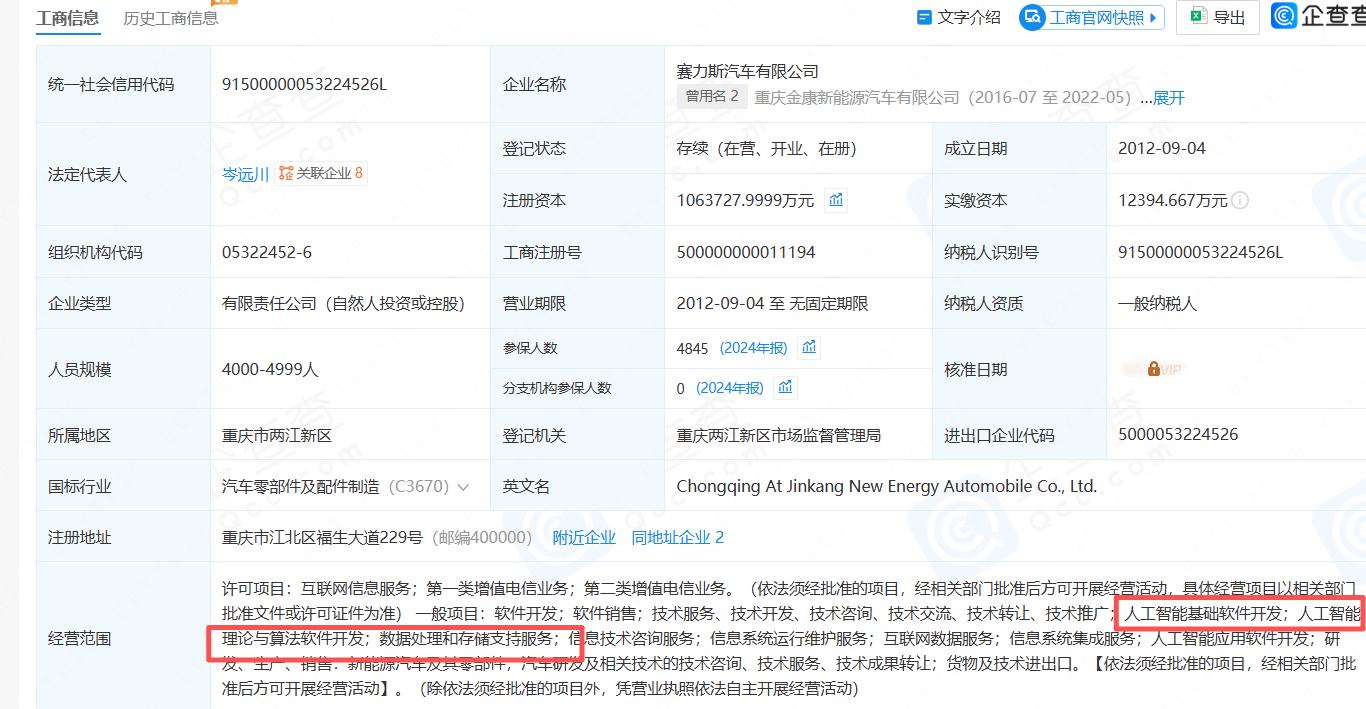Open the 参保人数 bar chart icon
The width and height of the screenshot is (1366, 709).
click(x=808, y=347)
